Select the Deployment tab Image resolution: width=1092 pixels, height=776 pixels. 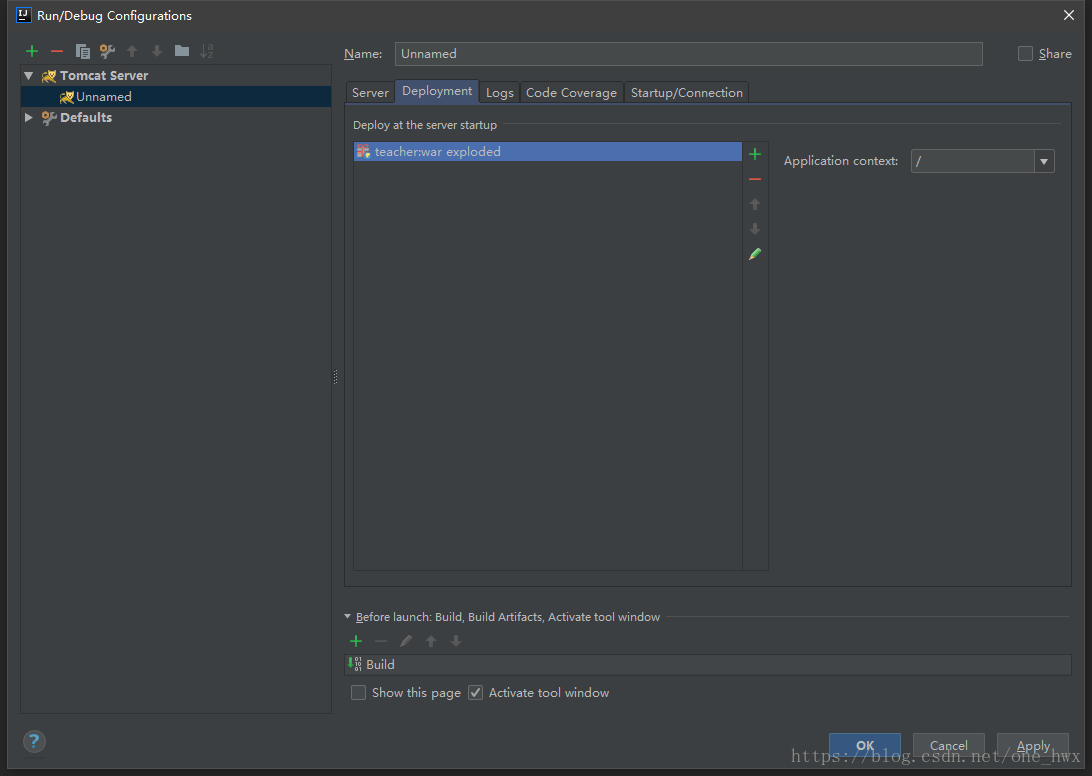point(437,91)
